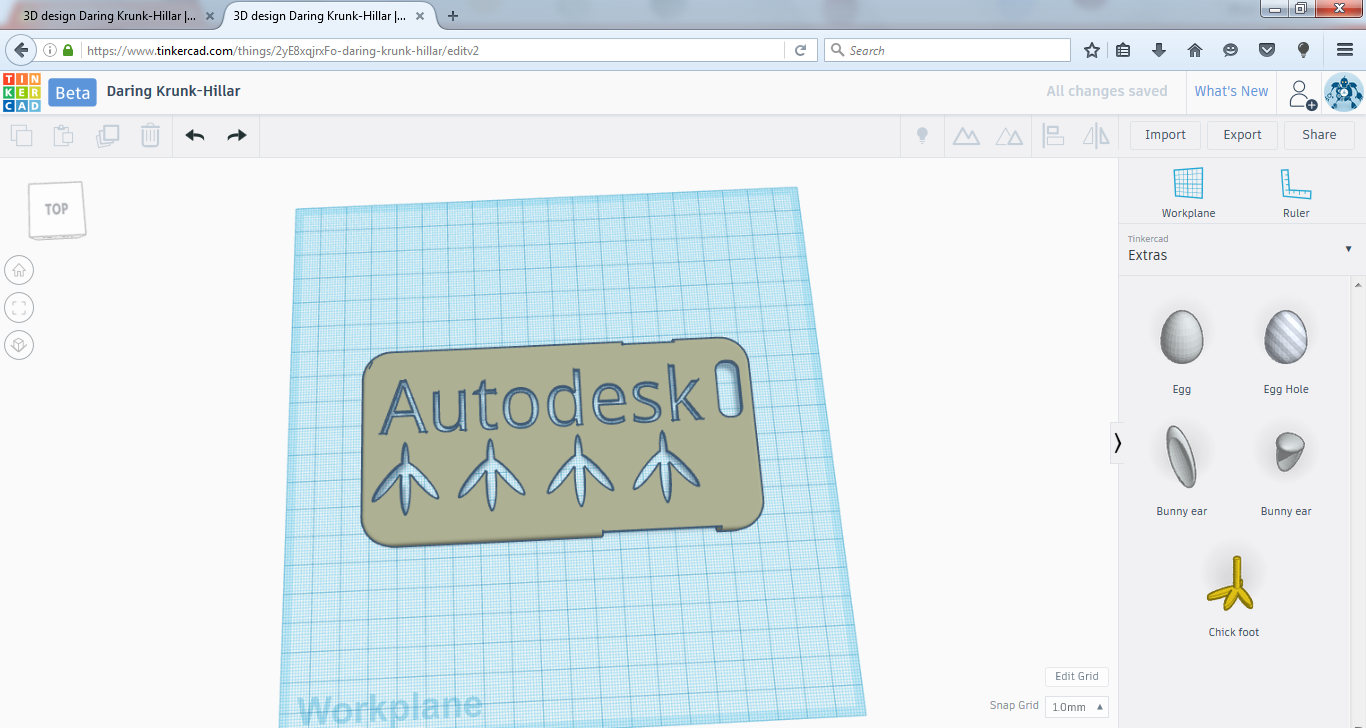1366x728 pixels.
Task: Click the tinkercad.com URL address field
Action: click(432, 50)
